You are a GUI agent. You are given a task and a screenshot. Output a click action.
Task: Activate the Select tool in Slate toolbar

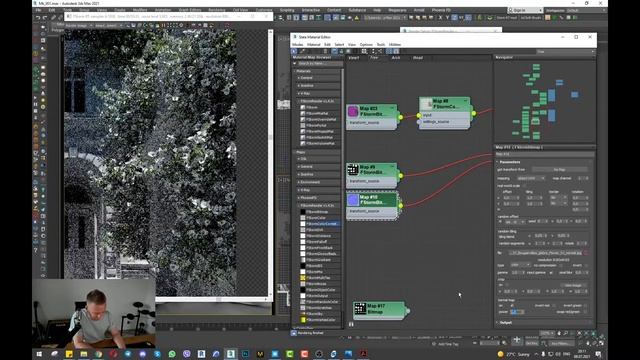pos(294,51)
